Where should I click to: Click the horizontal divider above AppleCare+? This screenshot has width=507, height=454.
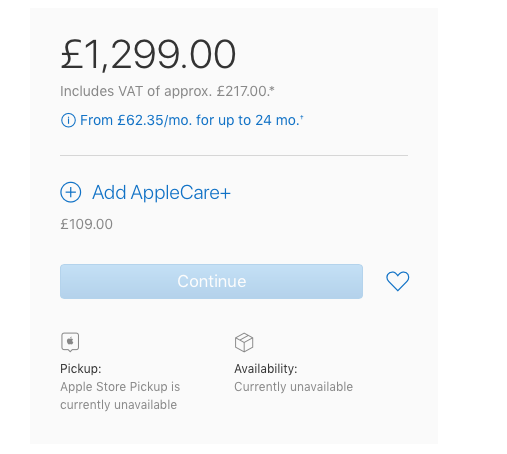(x=234, y=155)
